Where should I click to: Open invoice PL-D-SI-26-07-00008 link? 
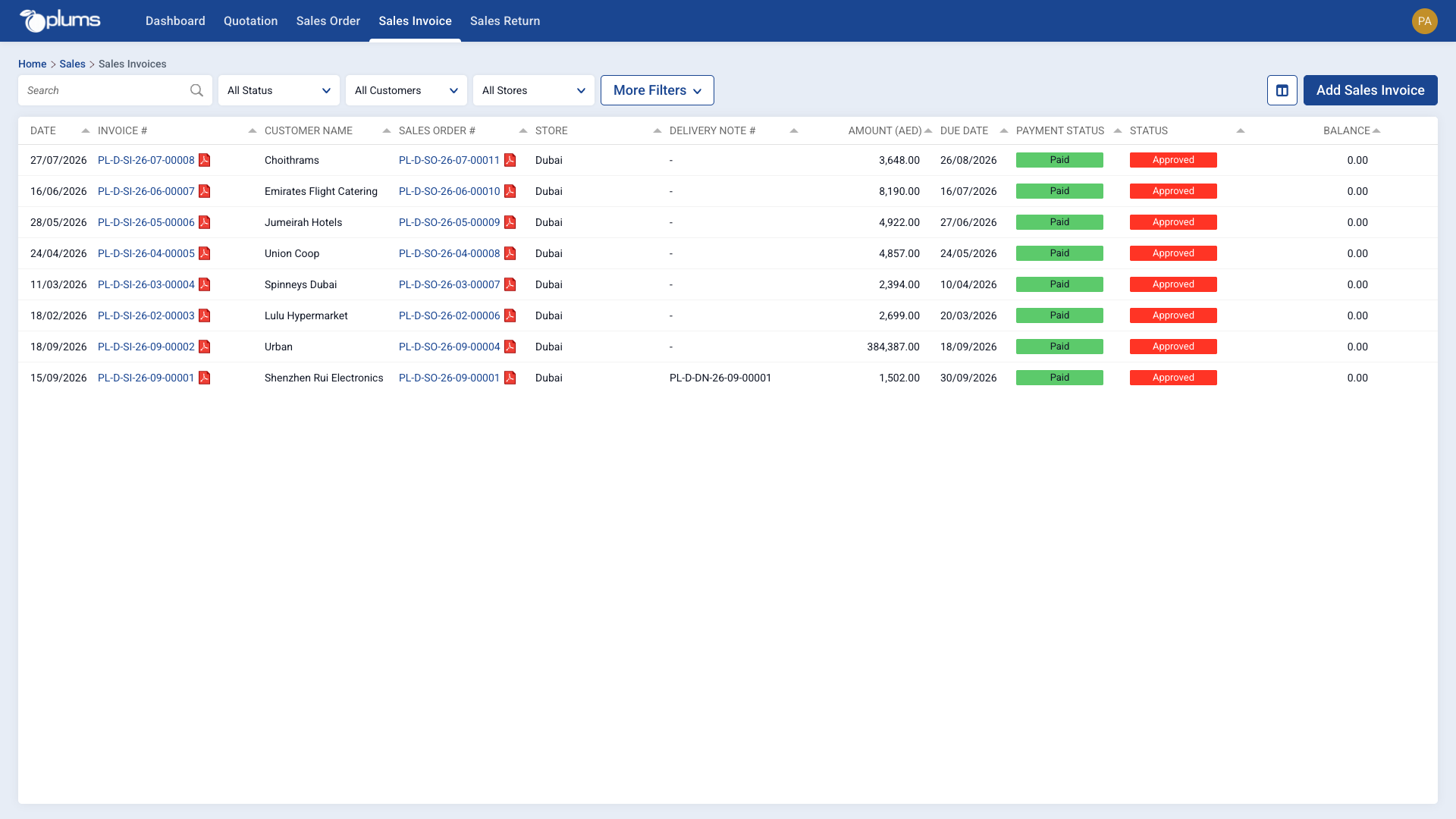point(146,160)
